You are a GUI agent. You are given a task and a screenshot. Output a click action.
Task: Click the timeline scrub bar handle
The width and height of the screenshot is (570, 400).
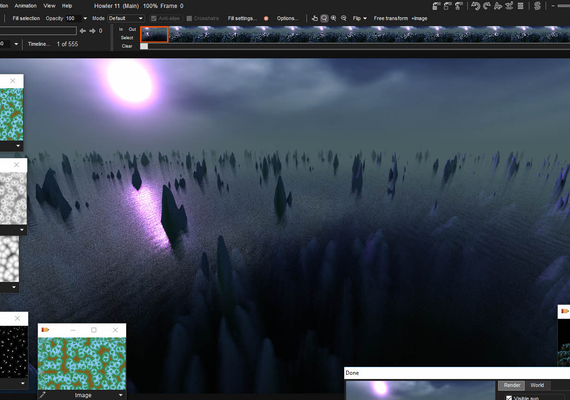tap(144, 46)
